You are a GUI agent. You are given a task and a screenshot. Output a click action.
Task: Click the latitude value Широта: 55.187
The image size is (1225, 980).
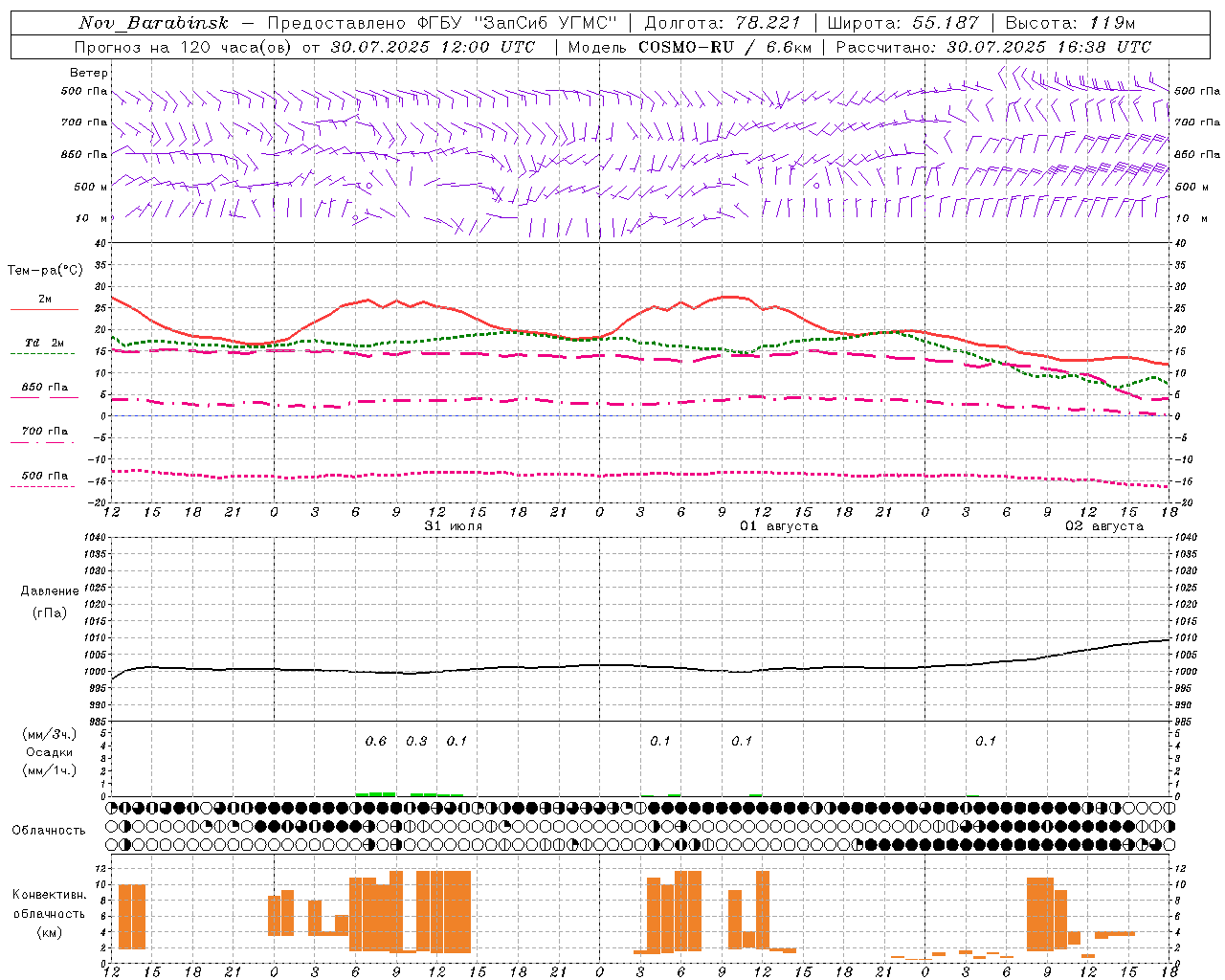[903, 23]
